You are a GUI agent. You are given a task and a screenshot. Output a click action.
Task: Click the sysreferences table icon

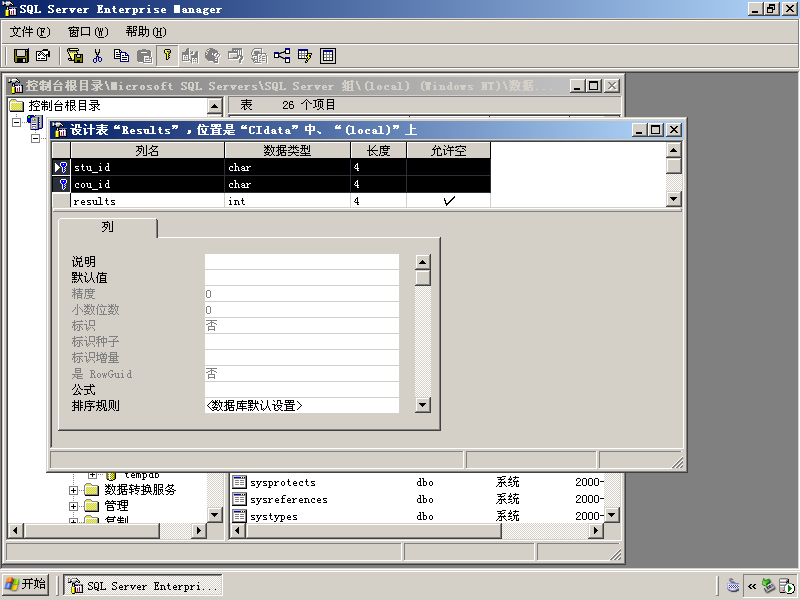(239, 499)
